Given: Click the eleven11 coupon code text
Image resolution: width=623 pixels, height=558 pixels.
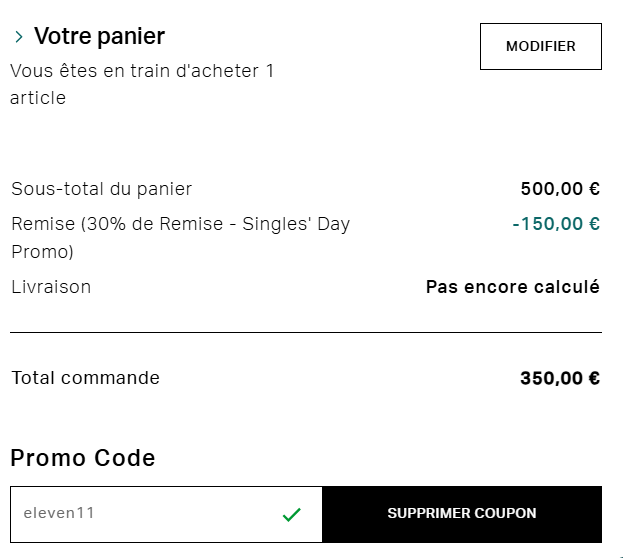Looking at the screenshot, I should tap(59, 514).
